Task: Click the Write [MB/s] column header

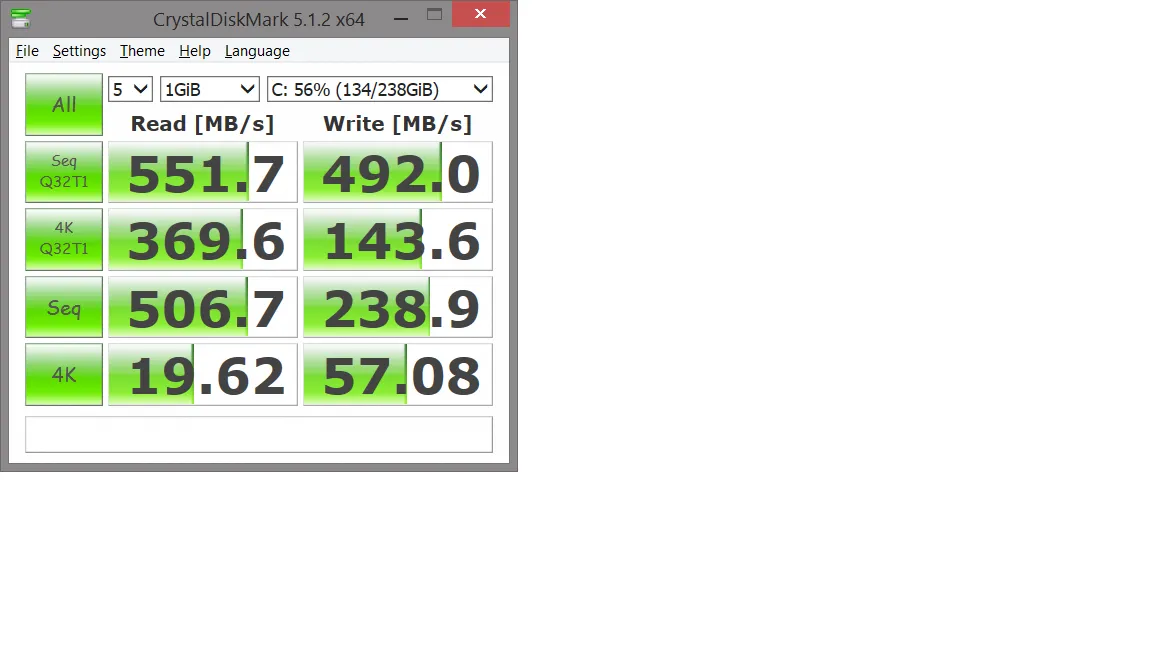Action: point(397,123)
